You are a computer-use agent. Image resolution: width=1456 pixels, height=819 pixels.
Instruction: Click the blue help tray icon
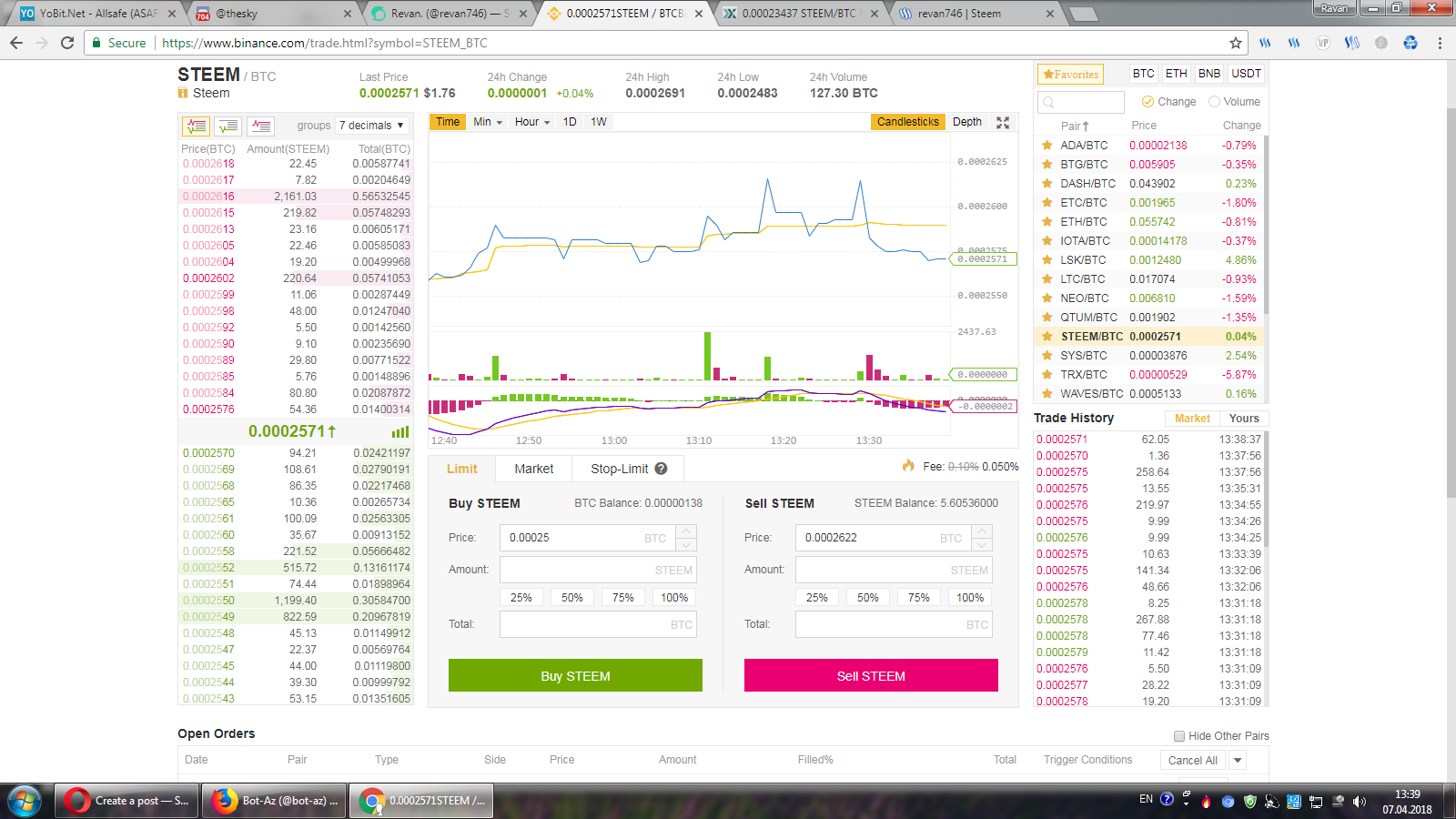(1167, 800)
